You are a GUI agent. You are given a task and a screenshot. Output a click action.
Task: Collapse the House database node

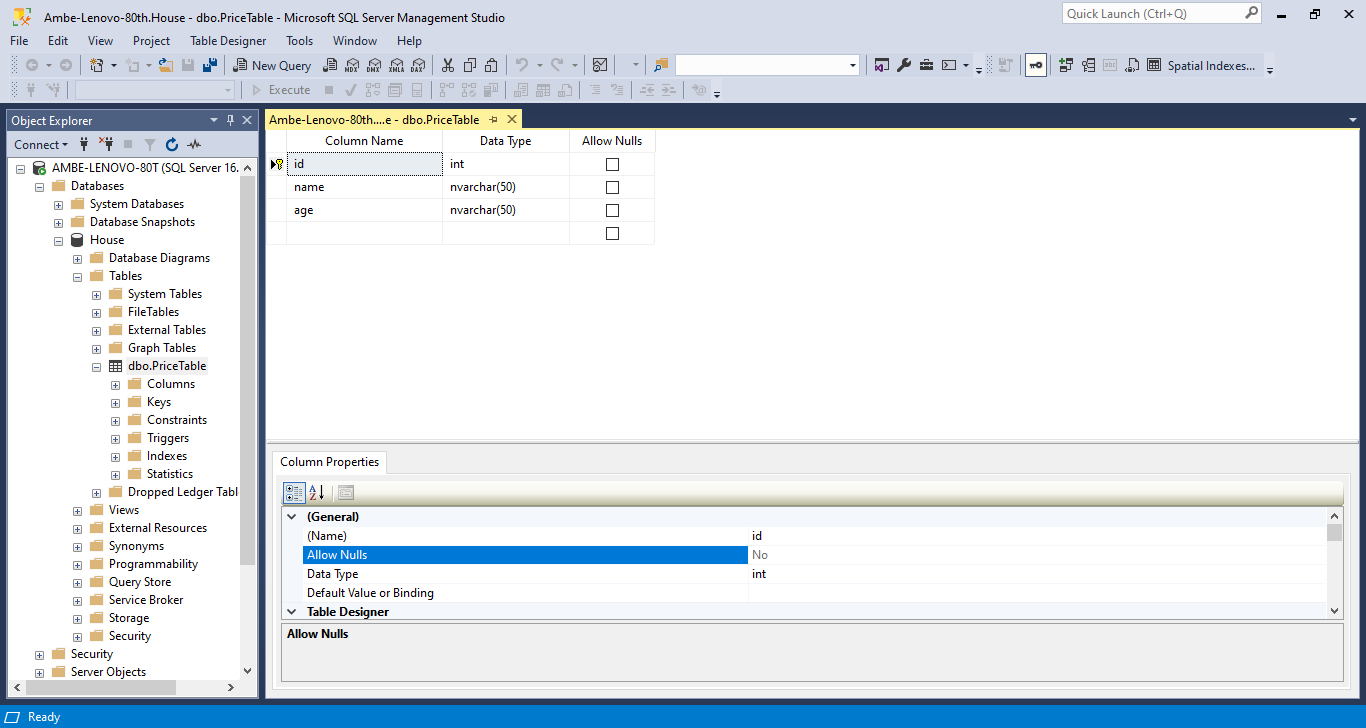point(58,240)
